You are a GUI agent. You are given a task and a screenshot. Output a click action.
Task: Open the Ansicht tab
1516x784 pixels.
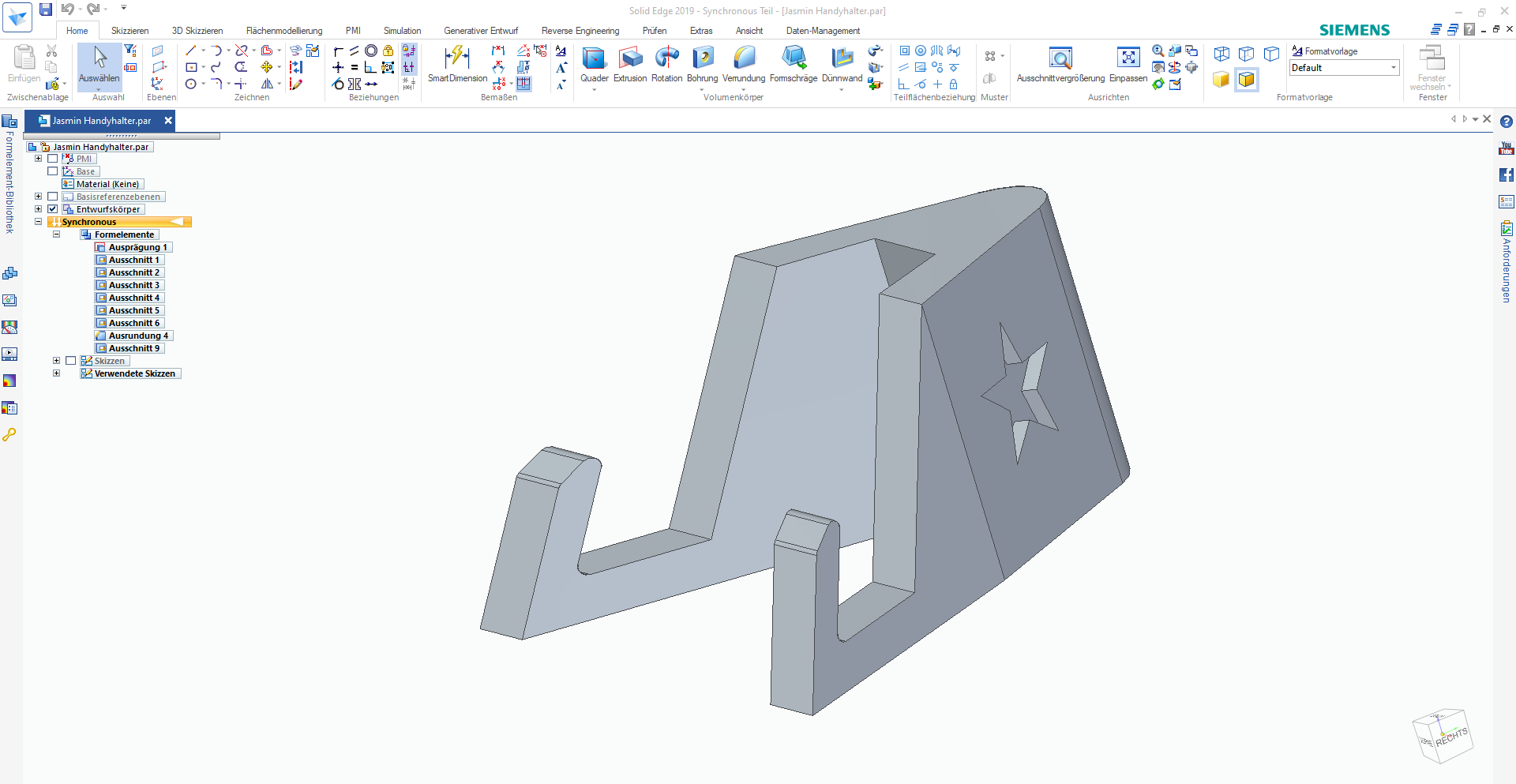click(749, 31)
